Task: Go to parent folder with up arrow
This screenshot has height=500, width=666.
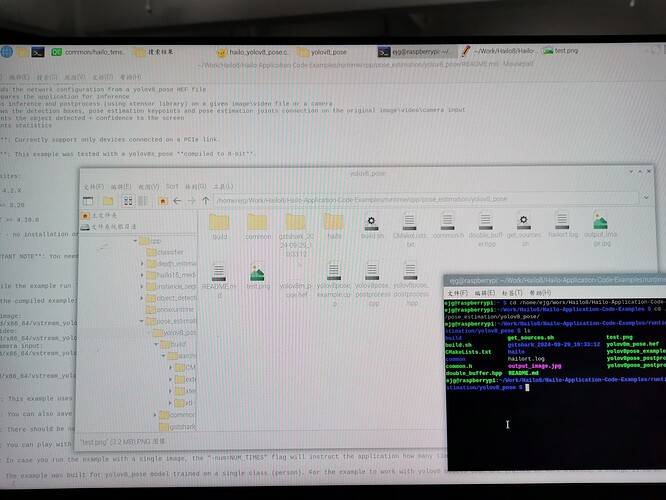Action: tap(206, 201)
